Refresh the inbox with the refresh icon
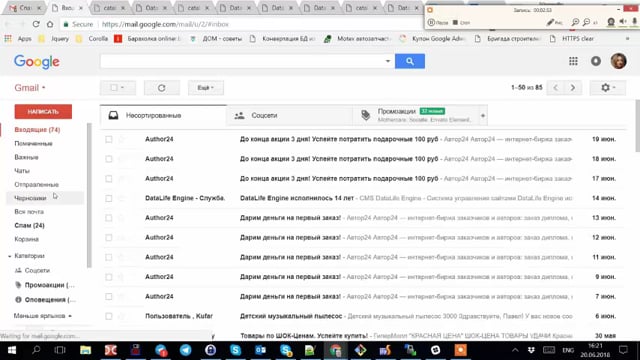 pos(162,88)
